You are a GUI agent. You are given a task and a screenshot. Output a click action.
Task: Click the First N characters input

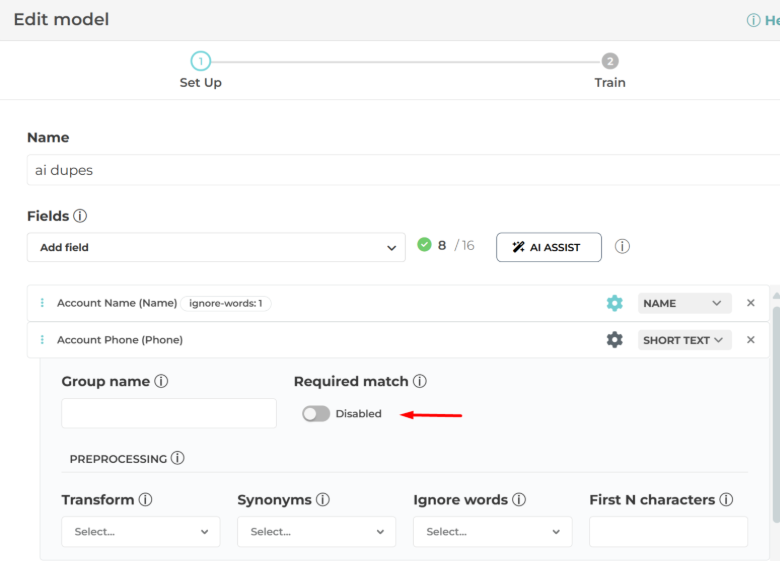pyautogui.click(x=668, y=532)
